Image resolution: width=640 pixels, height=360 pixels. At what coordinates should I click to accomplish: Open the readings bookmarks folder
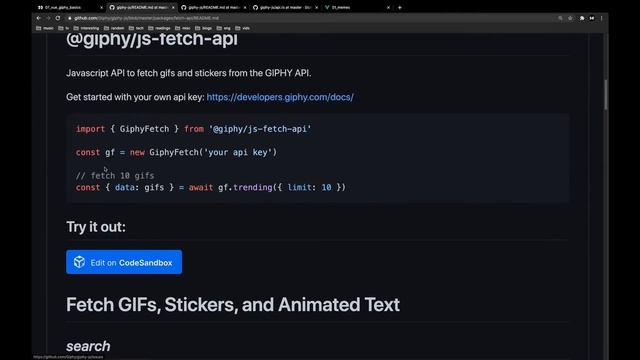(159, 28)
